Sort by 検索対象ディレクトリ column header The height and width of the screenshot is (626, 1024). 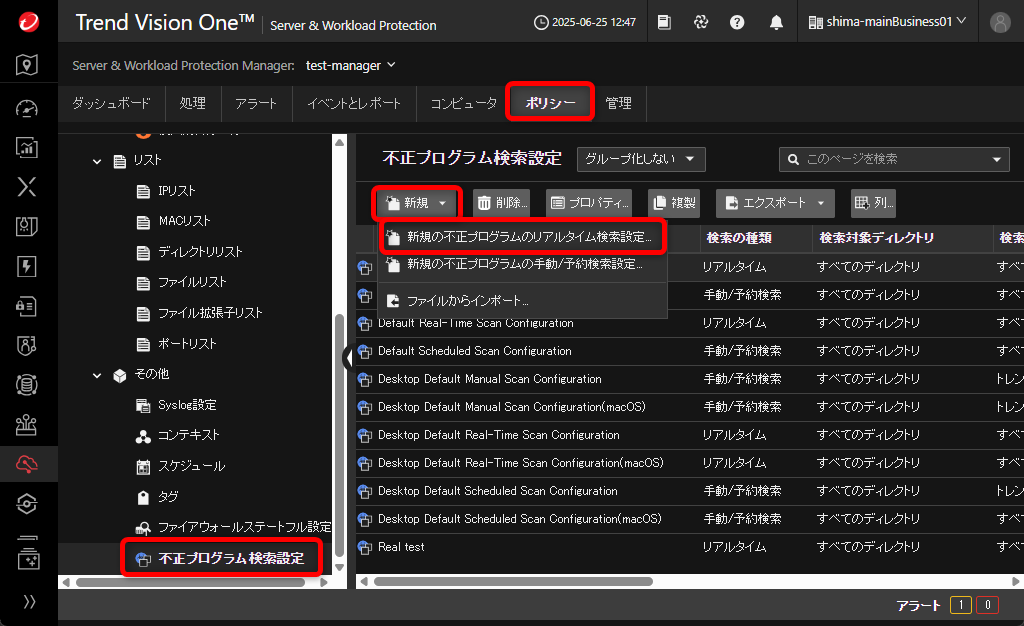[876, 238]
